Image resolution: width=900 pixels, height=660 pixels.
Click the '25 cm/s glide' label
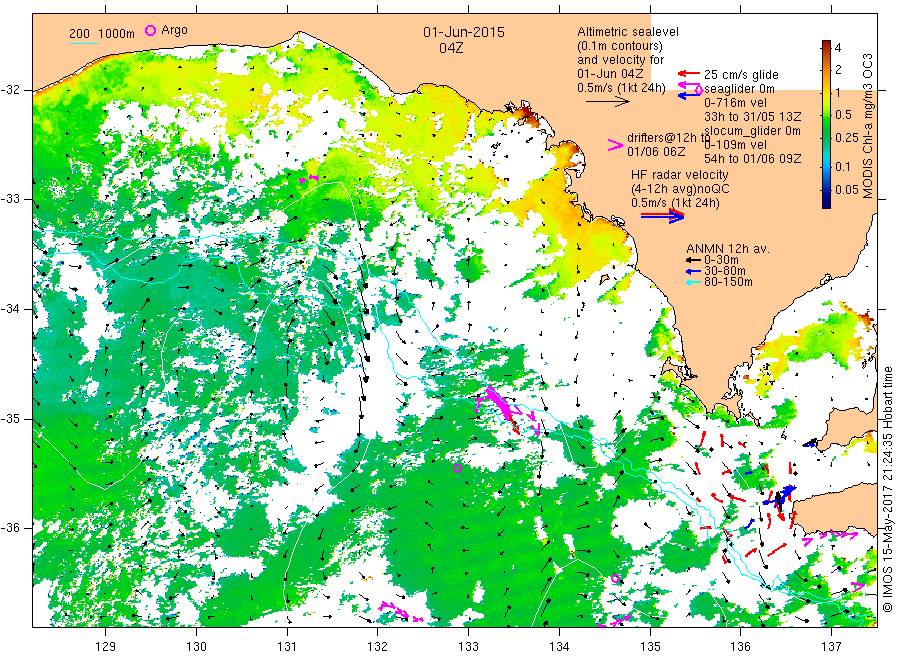tap(741, 75)
